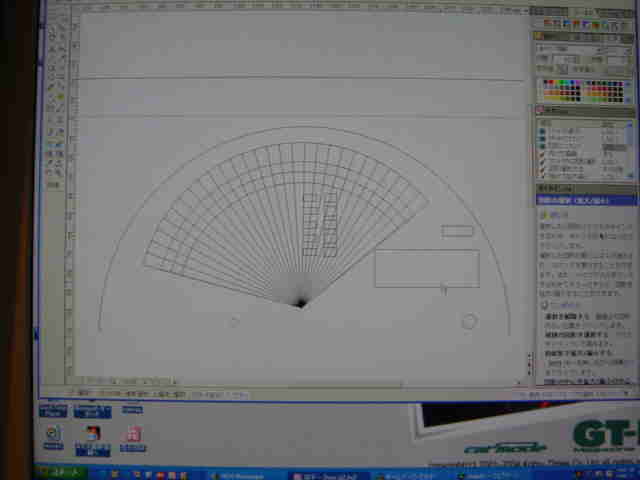Click the pink icon heading the list panel
The height and width of the screenshot is (480, 640).
541,111
